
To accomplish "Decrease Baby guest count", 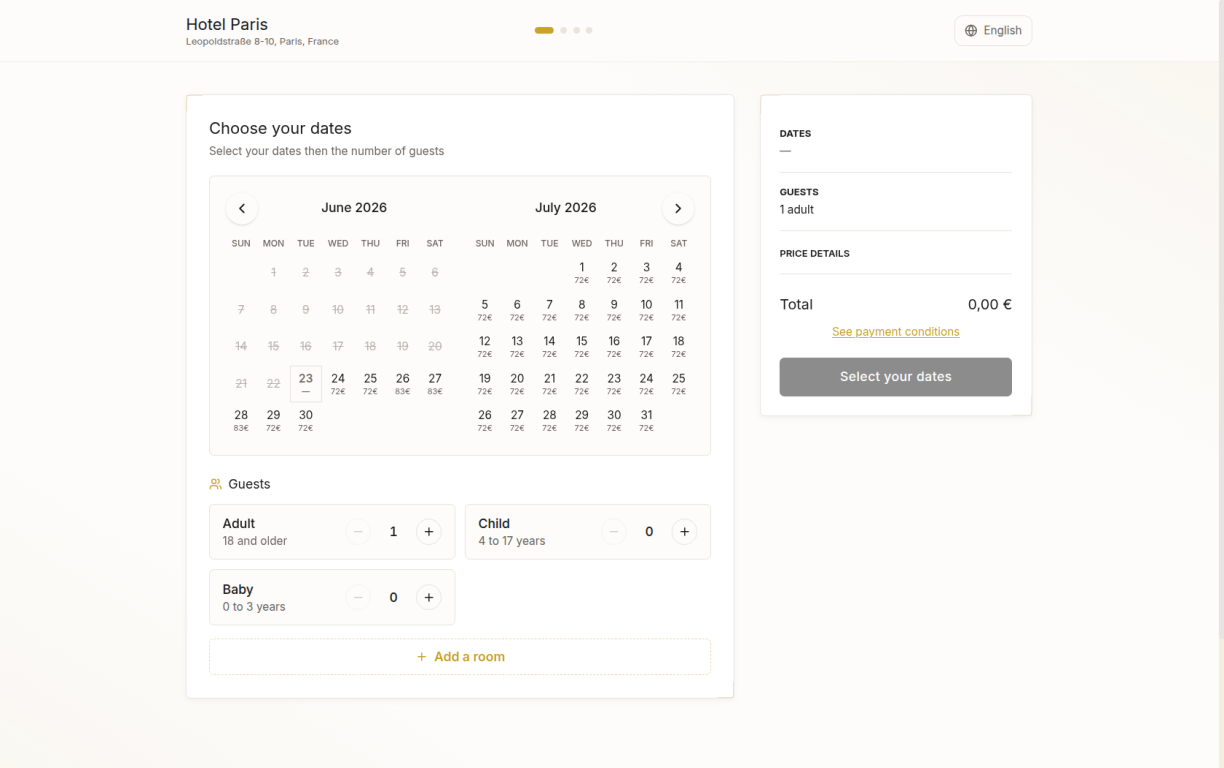I will (358, 598).
